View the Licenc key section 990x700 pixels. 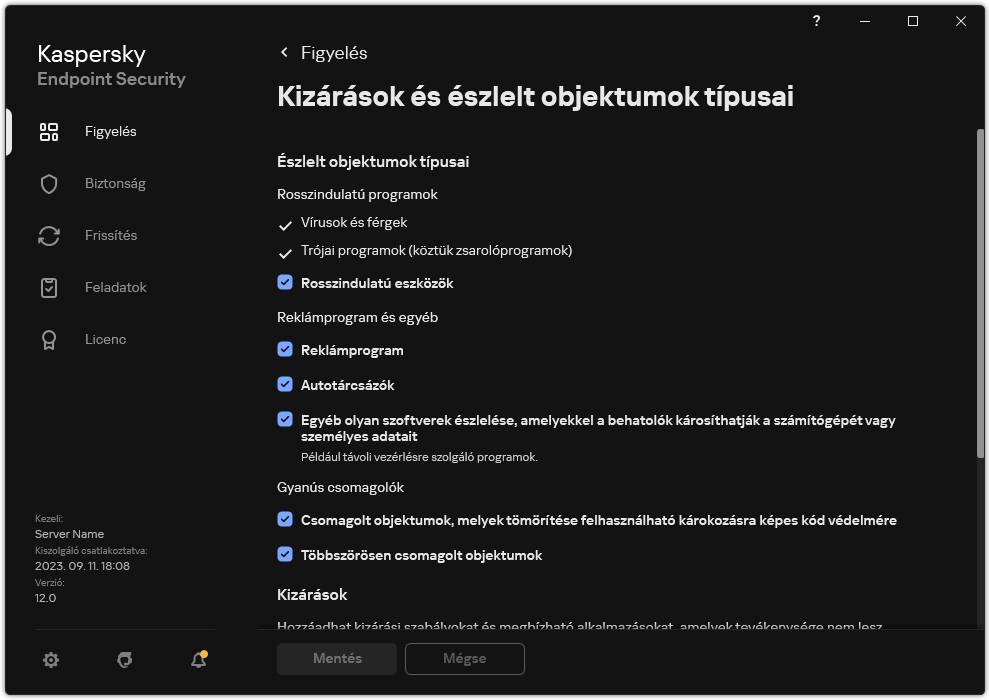click(103, 339)
